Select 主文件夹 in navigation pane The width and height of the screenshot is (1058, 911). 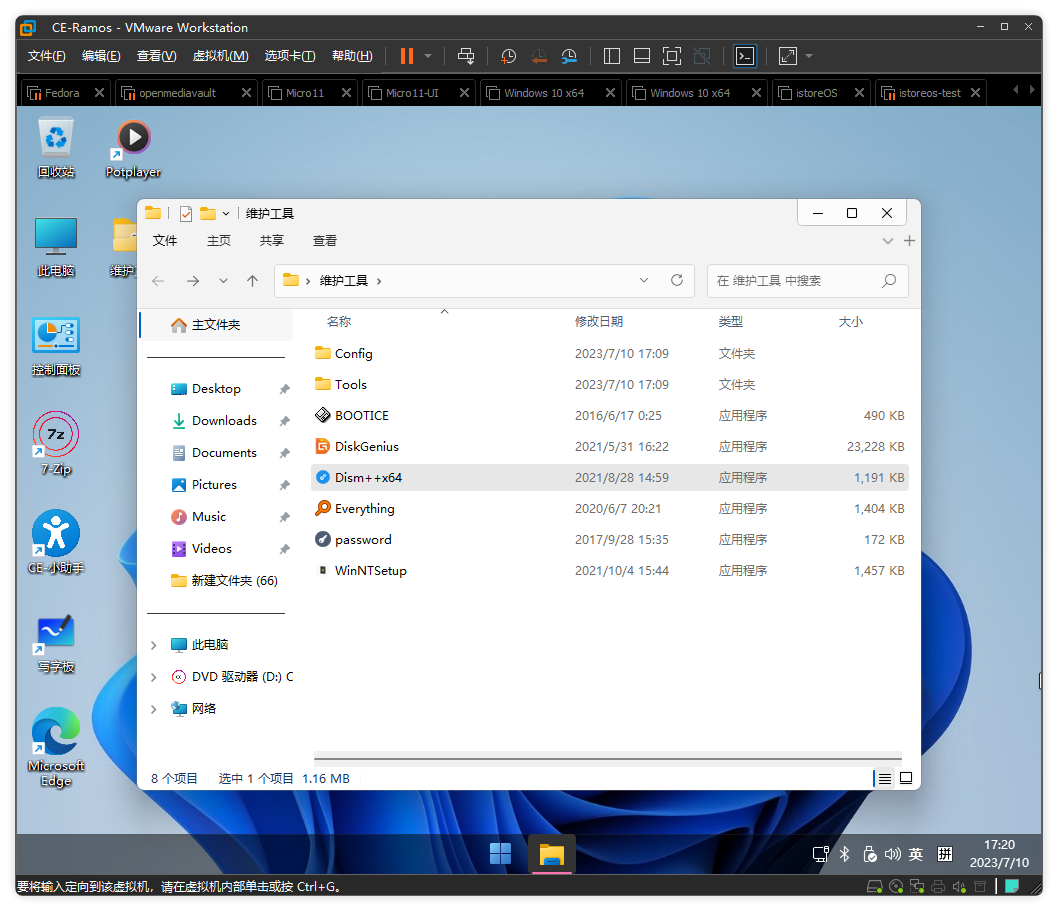click(216, 325)
